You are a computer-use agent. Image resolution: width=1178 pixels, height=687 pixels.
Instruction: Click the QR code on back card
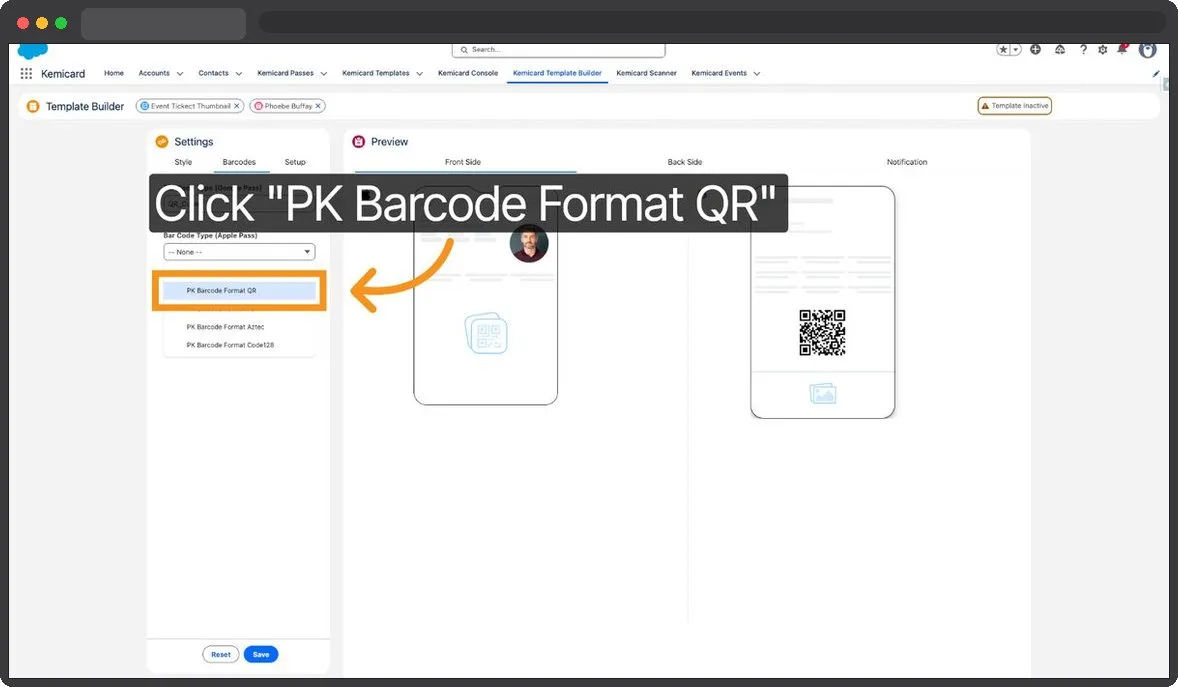click(822, 332)
